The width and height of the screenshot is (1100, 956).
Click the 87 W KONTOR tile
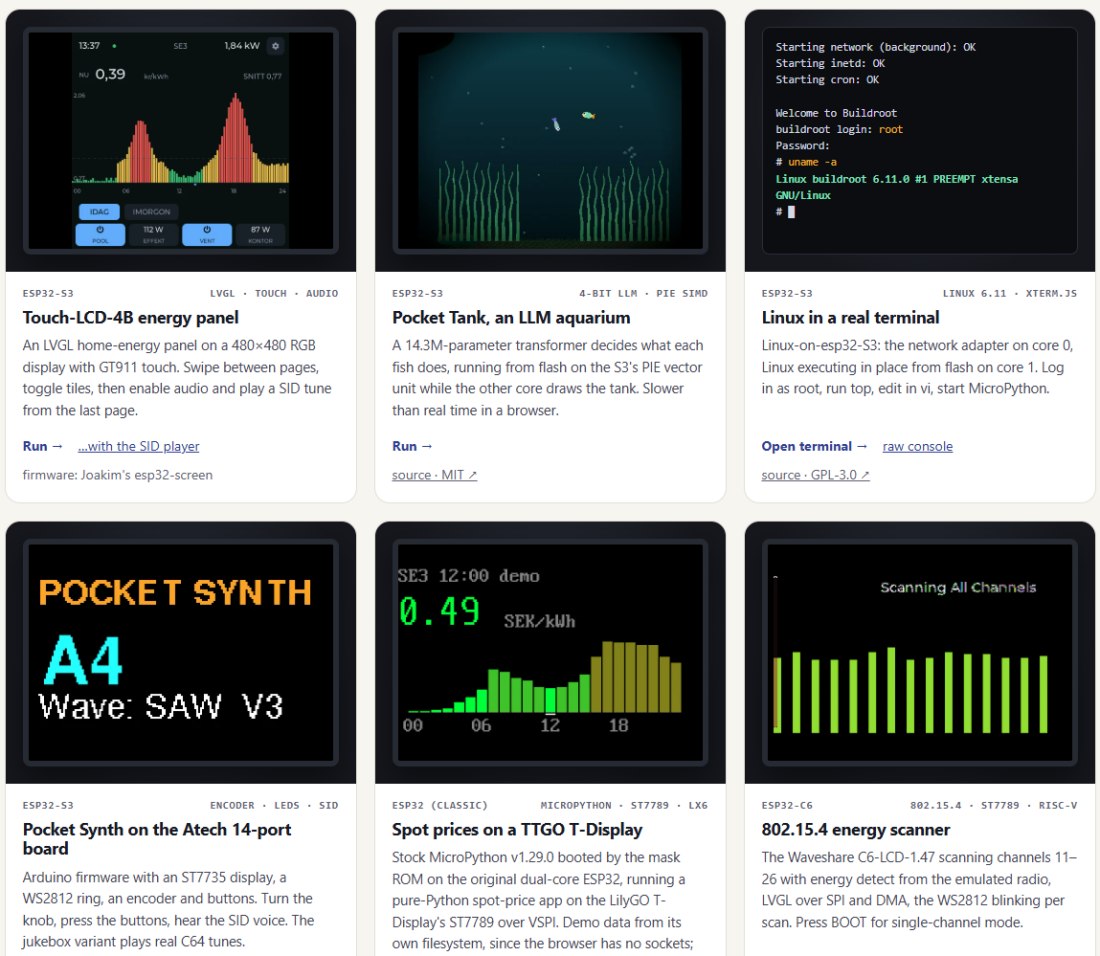260,234
